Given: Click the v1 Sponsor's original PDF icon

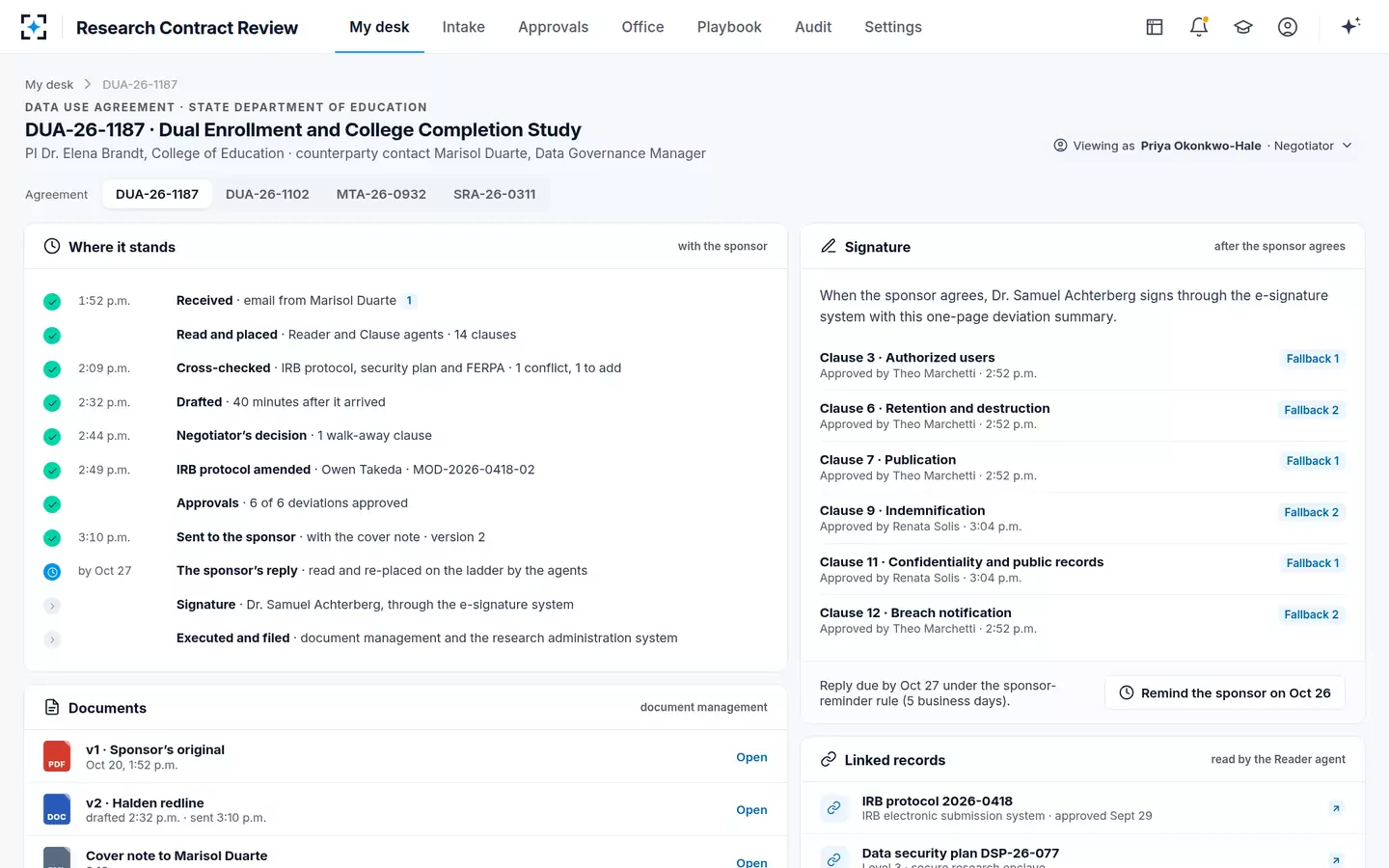Looking at the screenshot, I should 57,756.
